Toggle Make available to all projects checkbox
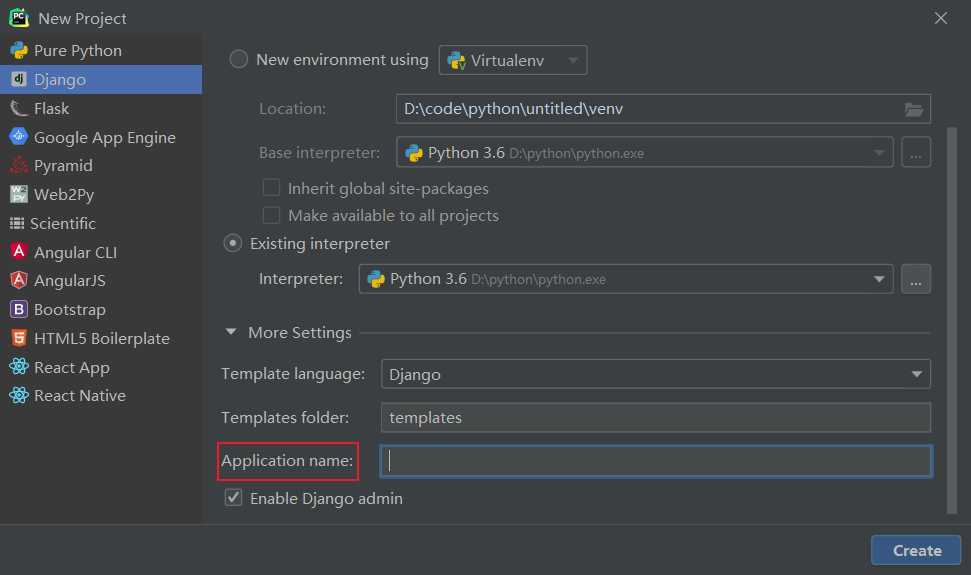Image resolution: width=971 pixels, height=575 pixels. coord(271,215)
